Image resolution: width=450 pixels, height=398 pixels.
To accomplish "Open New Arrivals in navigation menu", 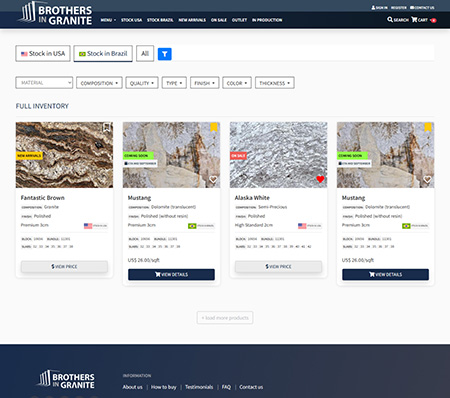I will click(192, 20).
